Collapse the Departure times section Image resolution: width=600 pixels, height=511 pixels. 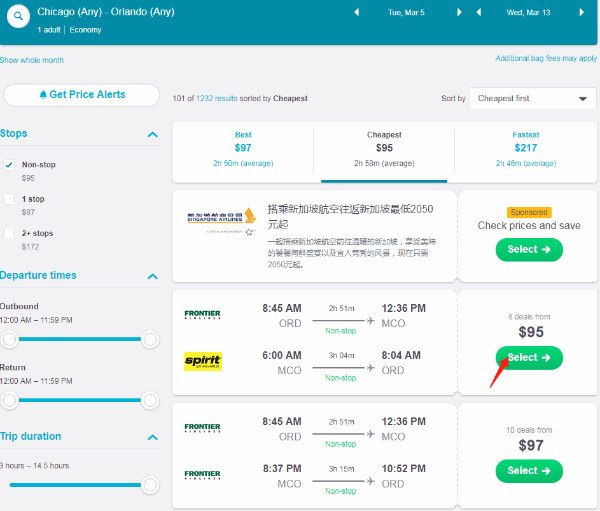pos(153,276)
